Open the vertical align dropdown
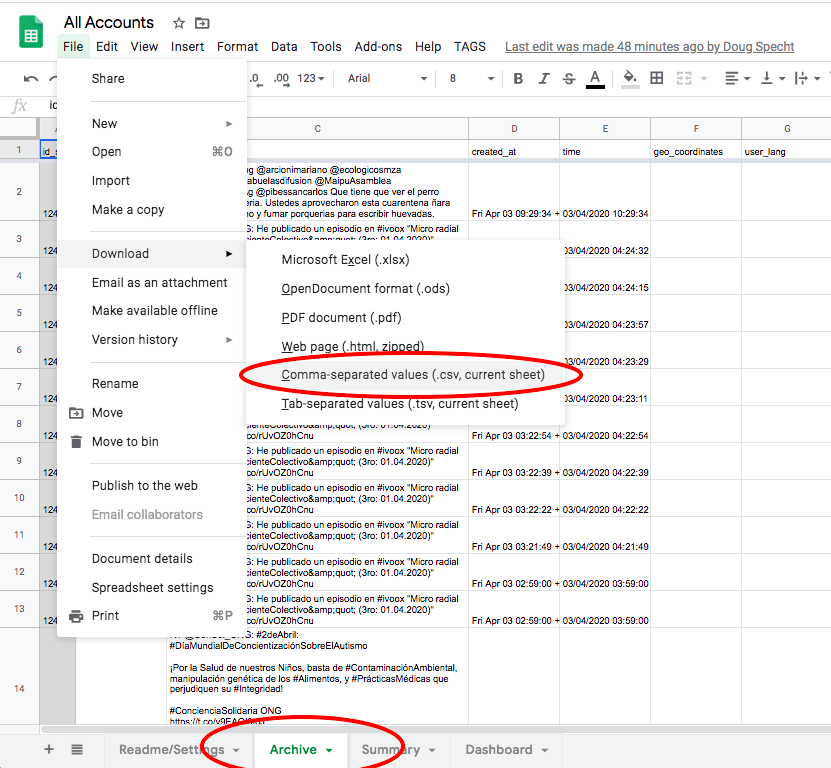The width and height of the screenshot is (831, 768). (773, 78)
